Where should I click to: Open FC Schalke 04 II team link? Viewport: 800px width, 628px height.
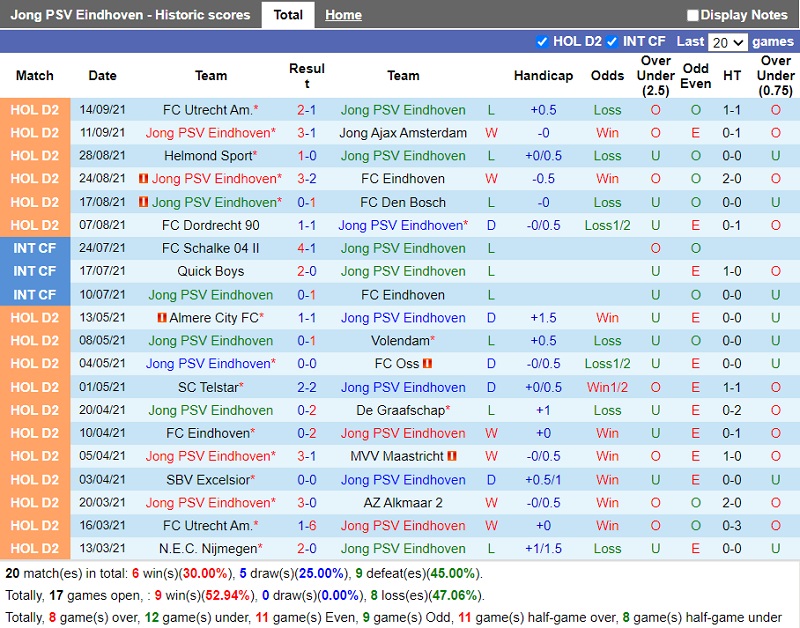(x=211, y=248)
